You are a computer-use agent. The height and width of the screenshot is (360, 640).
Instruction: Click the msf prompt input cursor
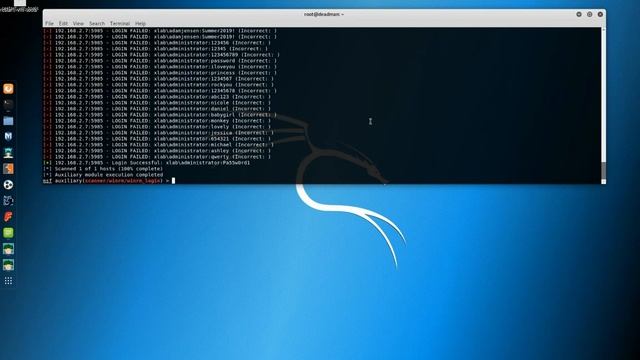173,180
